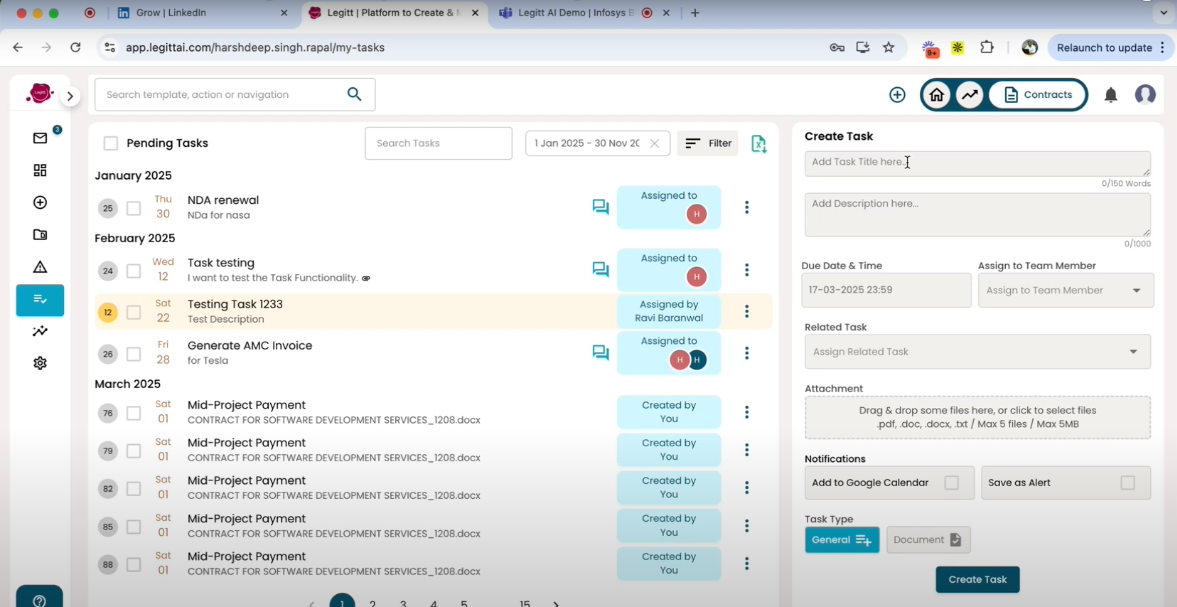The height and width of the screenshot is (607, 1177).
Task: Open the Assign to Team Member dropdown
Action: click(x=1066, y=290)
